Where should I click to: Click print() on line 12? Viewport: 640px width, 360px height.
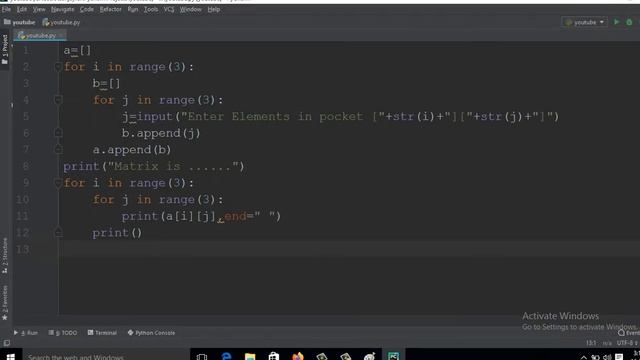pyautogui.click(x=117, y=233)
